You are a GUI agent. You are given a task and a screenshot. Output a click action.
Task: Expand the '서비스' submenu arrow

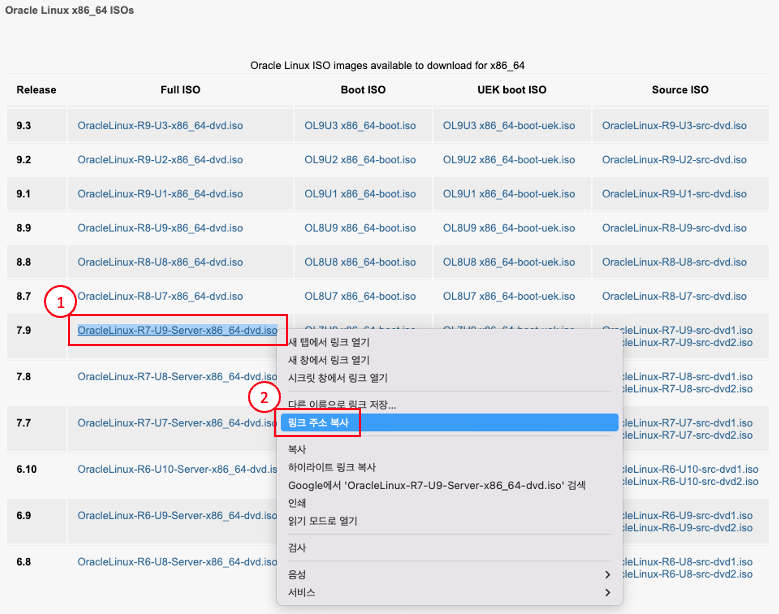(x=607, y=593)
